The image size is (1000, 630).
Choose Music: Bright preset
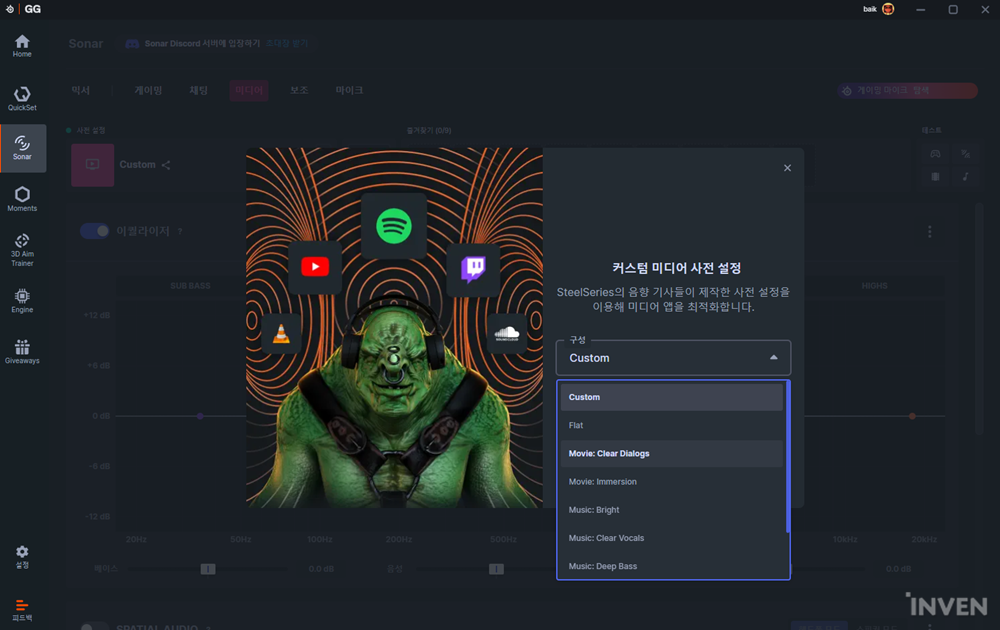pos(672,509)
